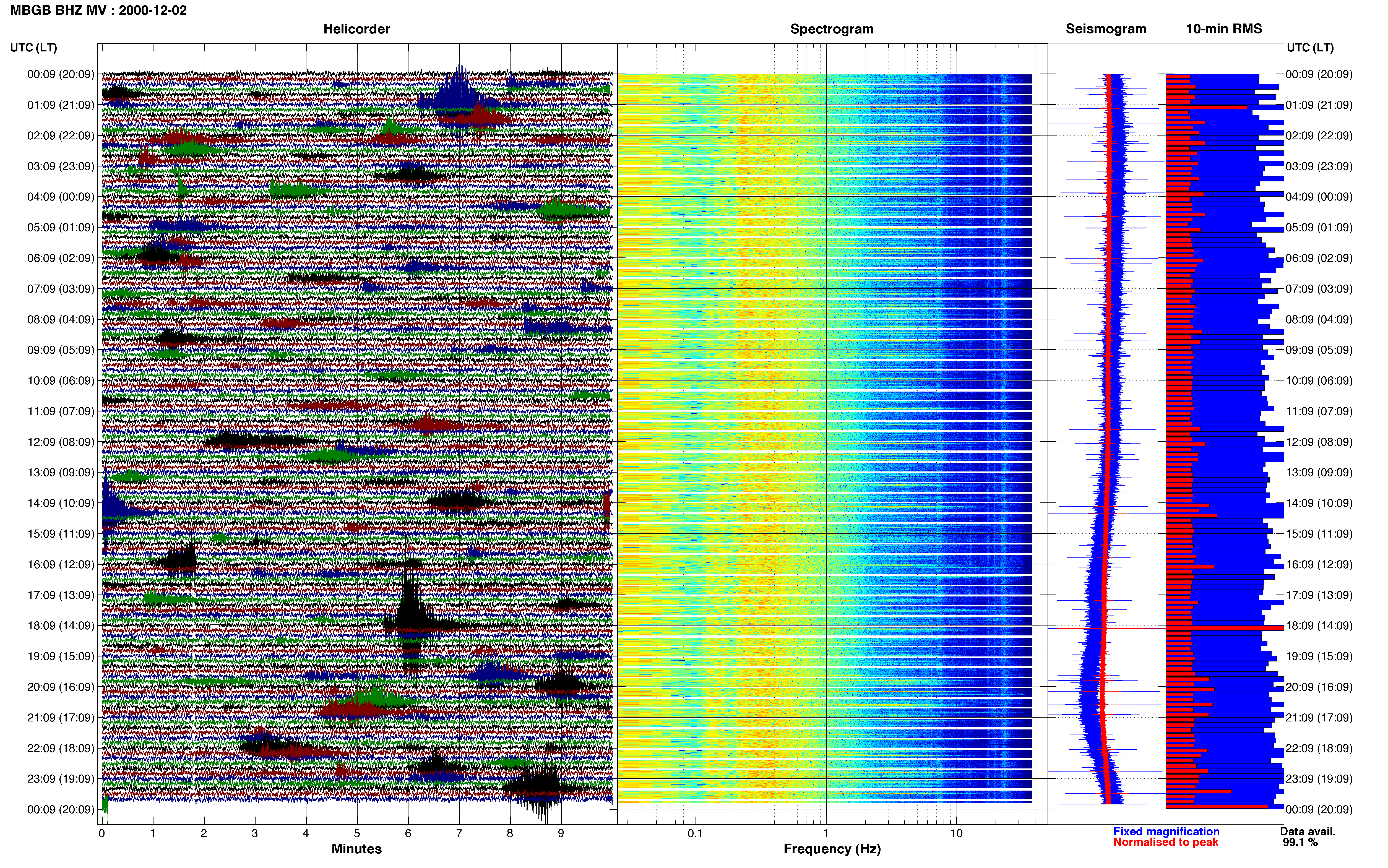The height and width of the screenshot is (868, 1388).
Task: Click the 'Spectrogram' panel heading
Action: [832, 29]
